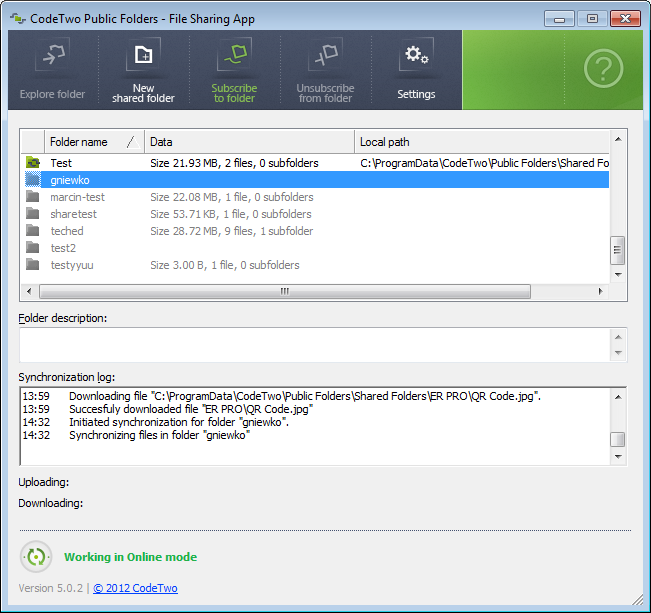Screen dimensions: 651x613
Task: Click the 'Version 5.0.2' text
Action: point(51,588)
